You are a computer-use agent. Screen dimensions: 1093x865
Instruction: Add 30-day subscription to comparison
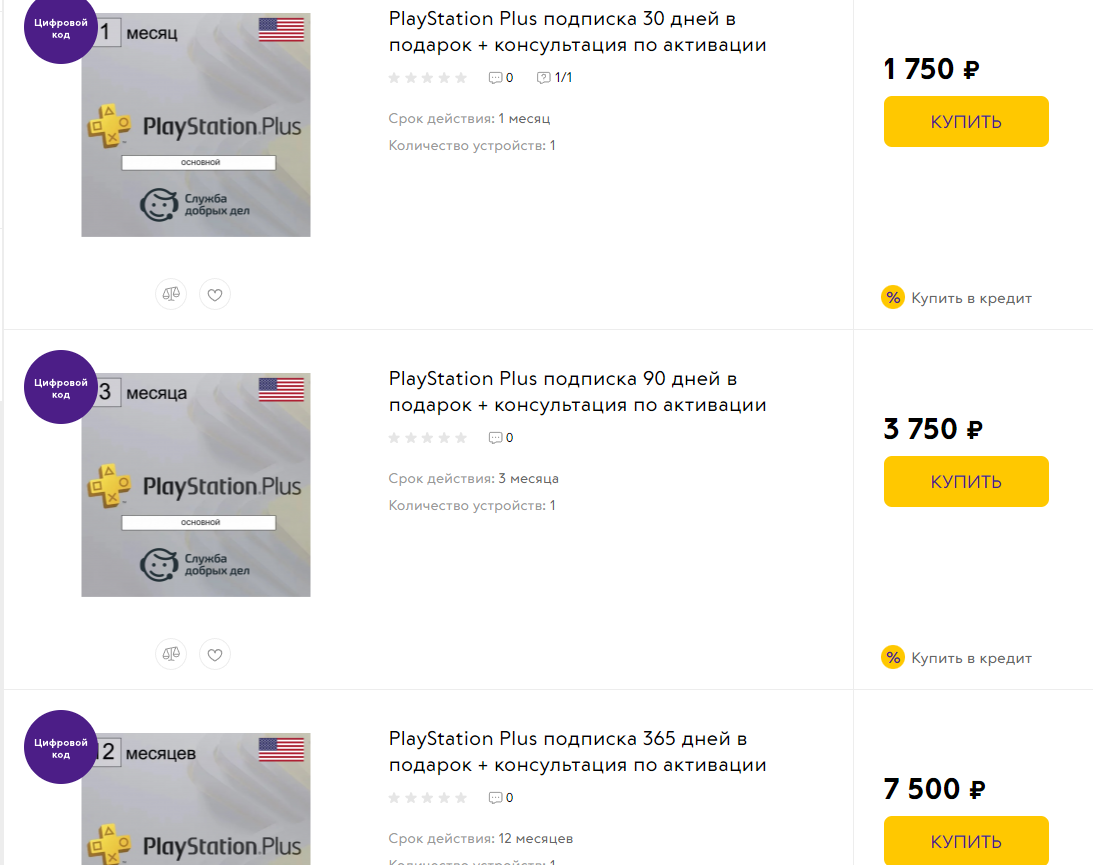[x=171, y=294]
